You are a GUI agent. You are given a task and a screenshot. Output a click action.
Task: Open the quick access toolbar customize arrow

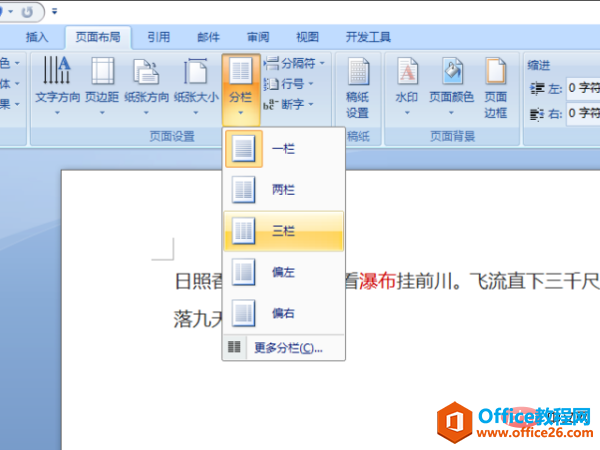(55, 12)
